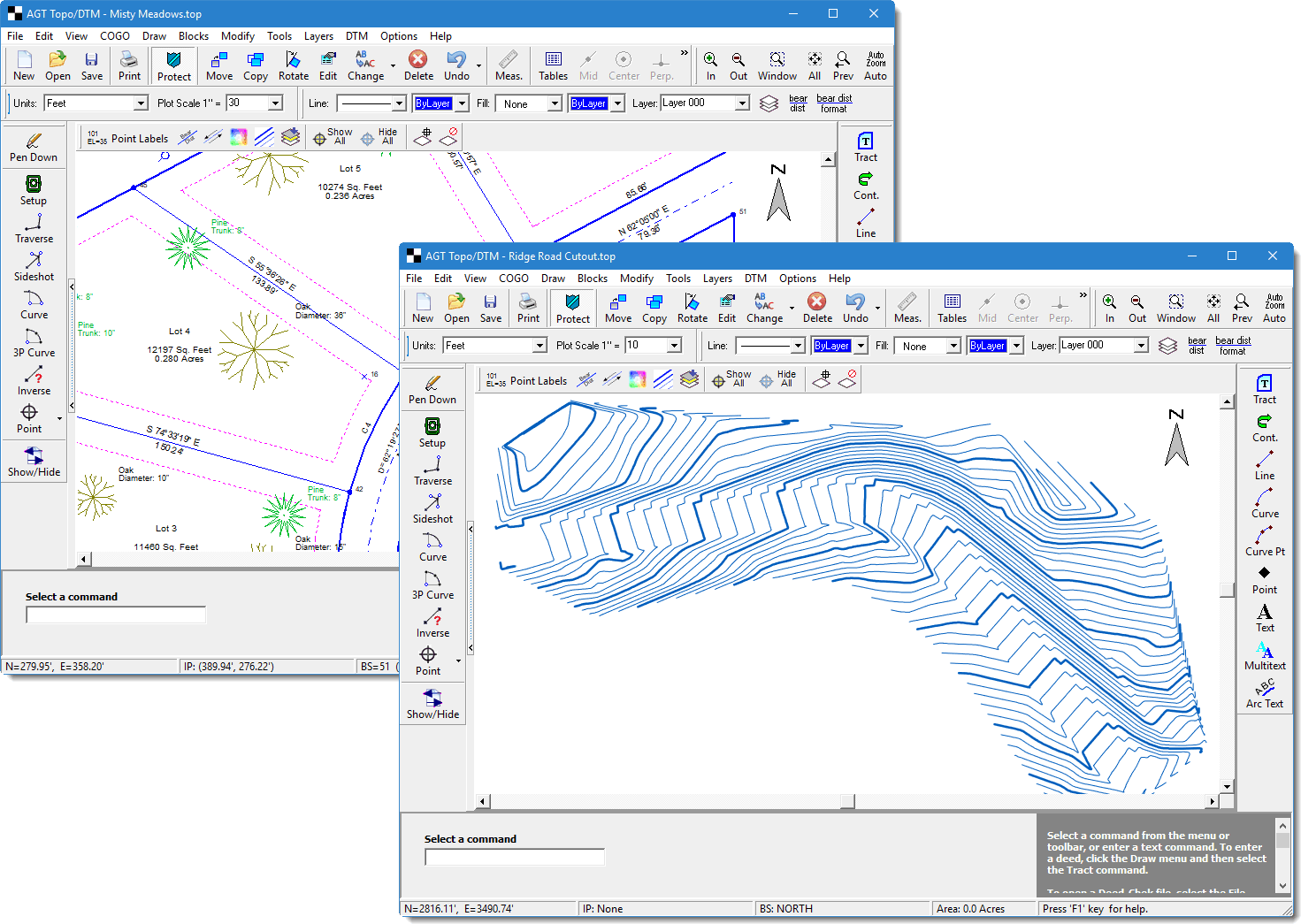Open the DTM menu in Misty Meadows window
1301x924 pixels.
pos(356,36)
